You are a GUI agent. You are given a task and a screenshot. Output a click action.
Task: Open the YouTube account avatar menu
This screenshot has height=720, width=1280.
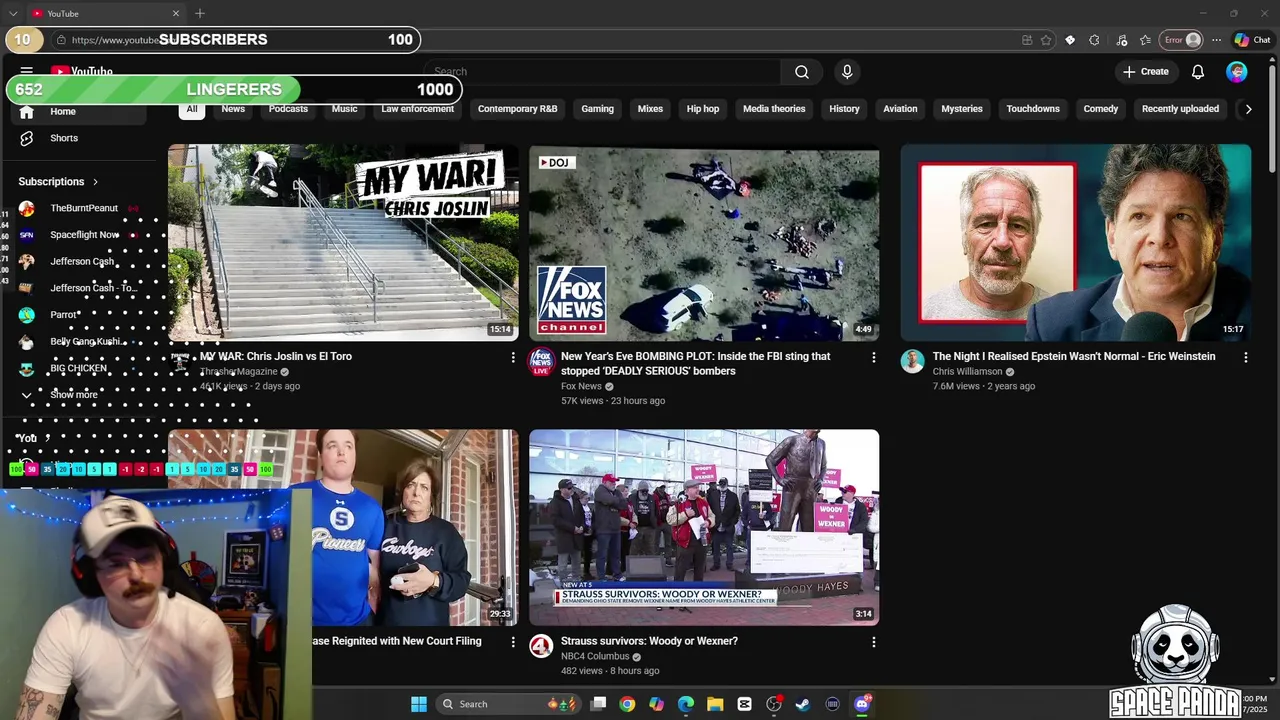tap(1237, 72)
